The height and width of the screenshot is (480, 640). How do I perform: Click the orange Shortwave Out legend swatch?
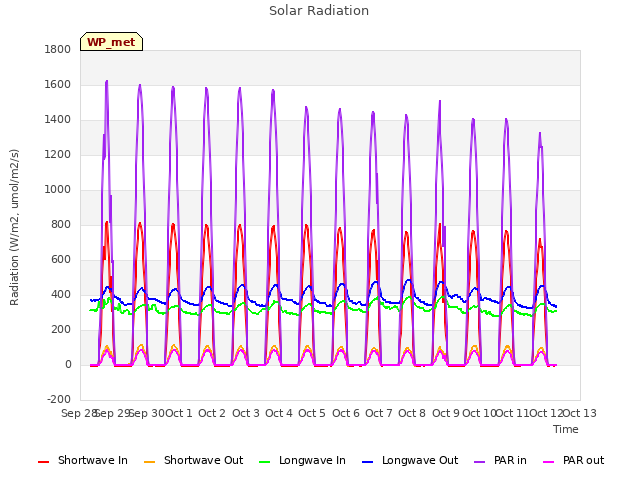coord(149,462)
